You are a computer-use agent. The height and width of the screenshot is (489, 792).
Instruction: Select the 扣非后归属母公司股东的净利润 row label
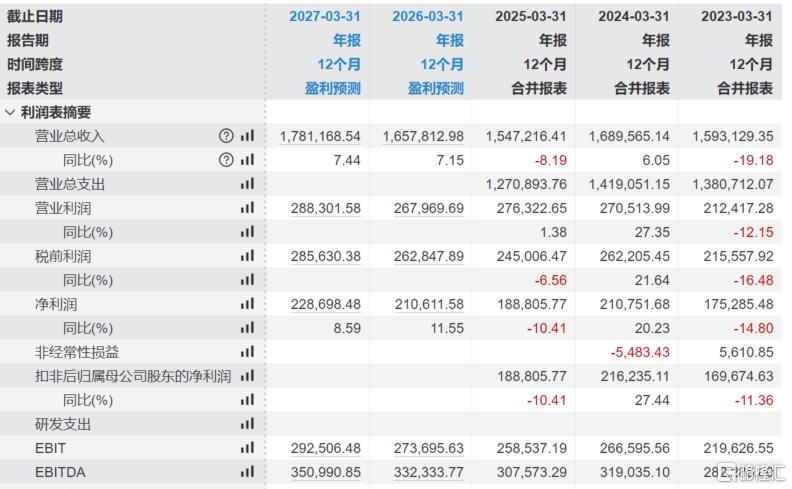click(133, 376)
